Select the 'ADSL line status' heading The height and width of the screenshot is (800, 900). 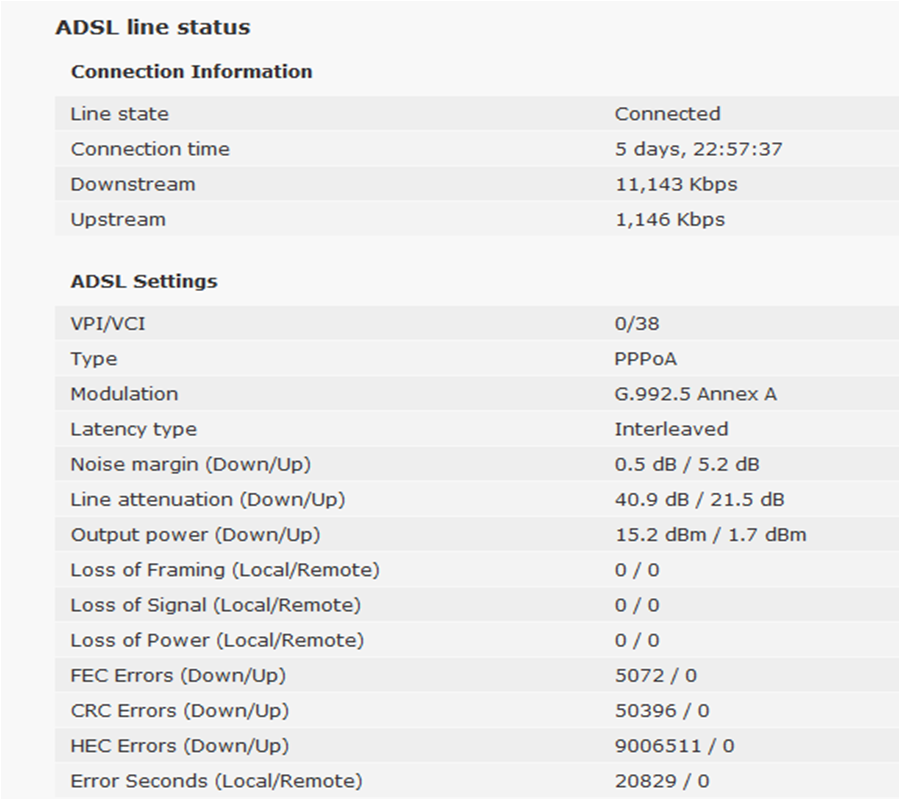(153, 28)
